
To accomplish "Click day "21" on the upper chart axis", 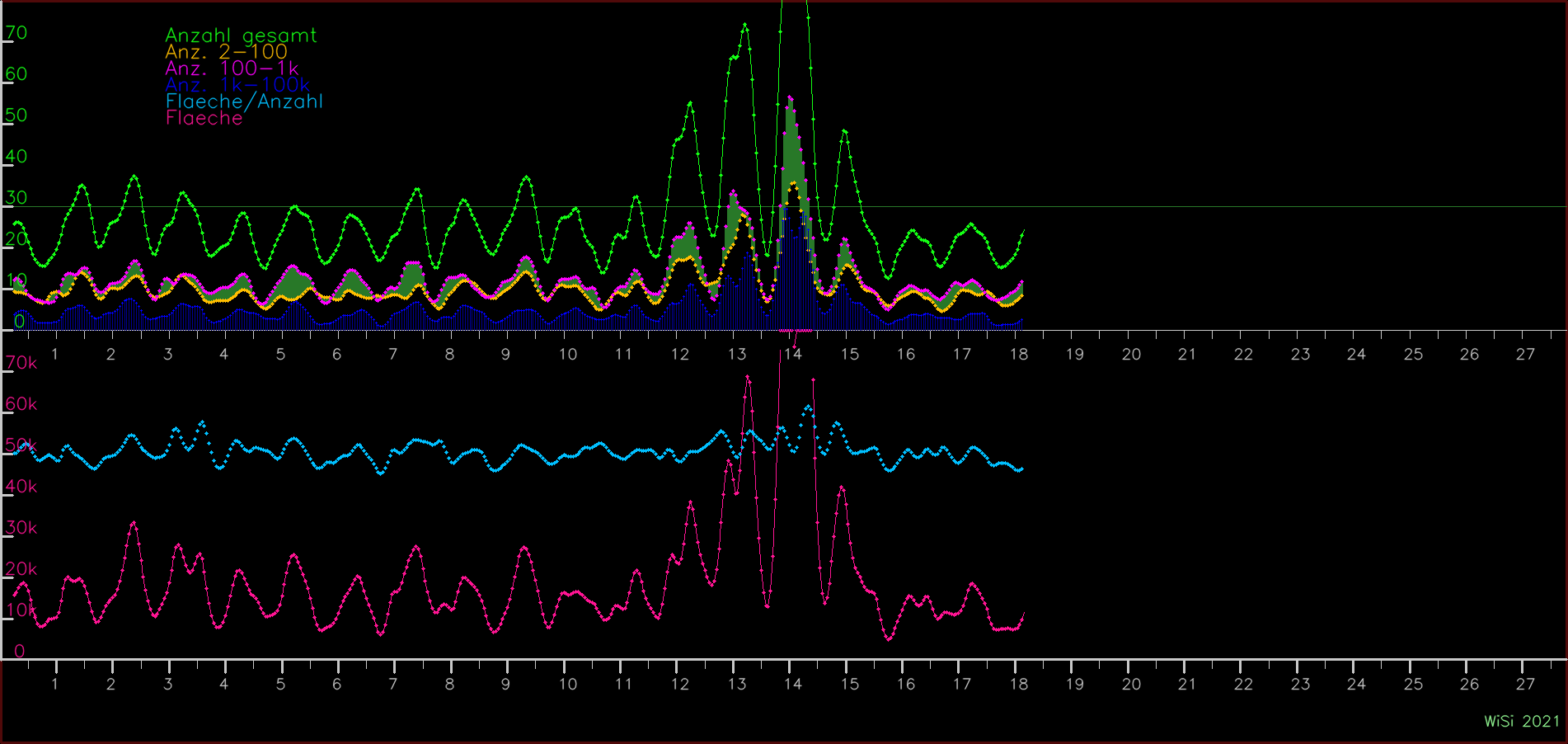I will (x=1187, y=354).
